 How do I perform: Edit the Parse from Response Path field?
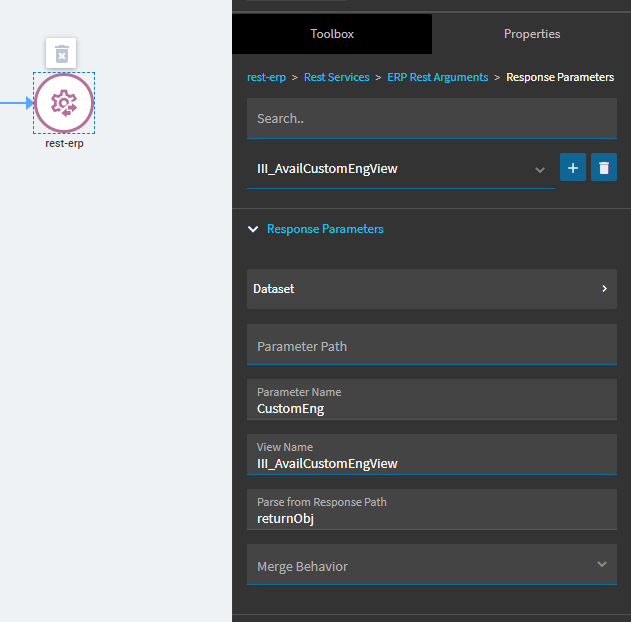click(x=432, y=510)
